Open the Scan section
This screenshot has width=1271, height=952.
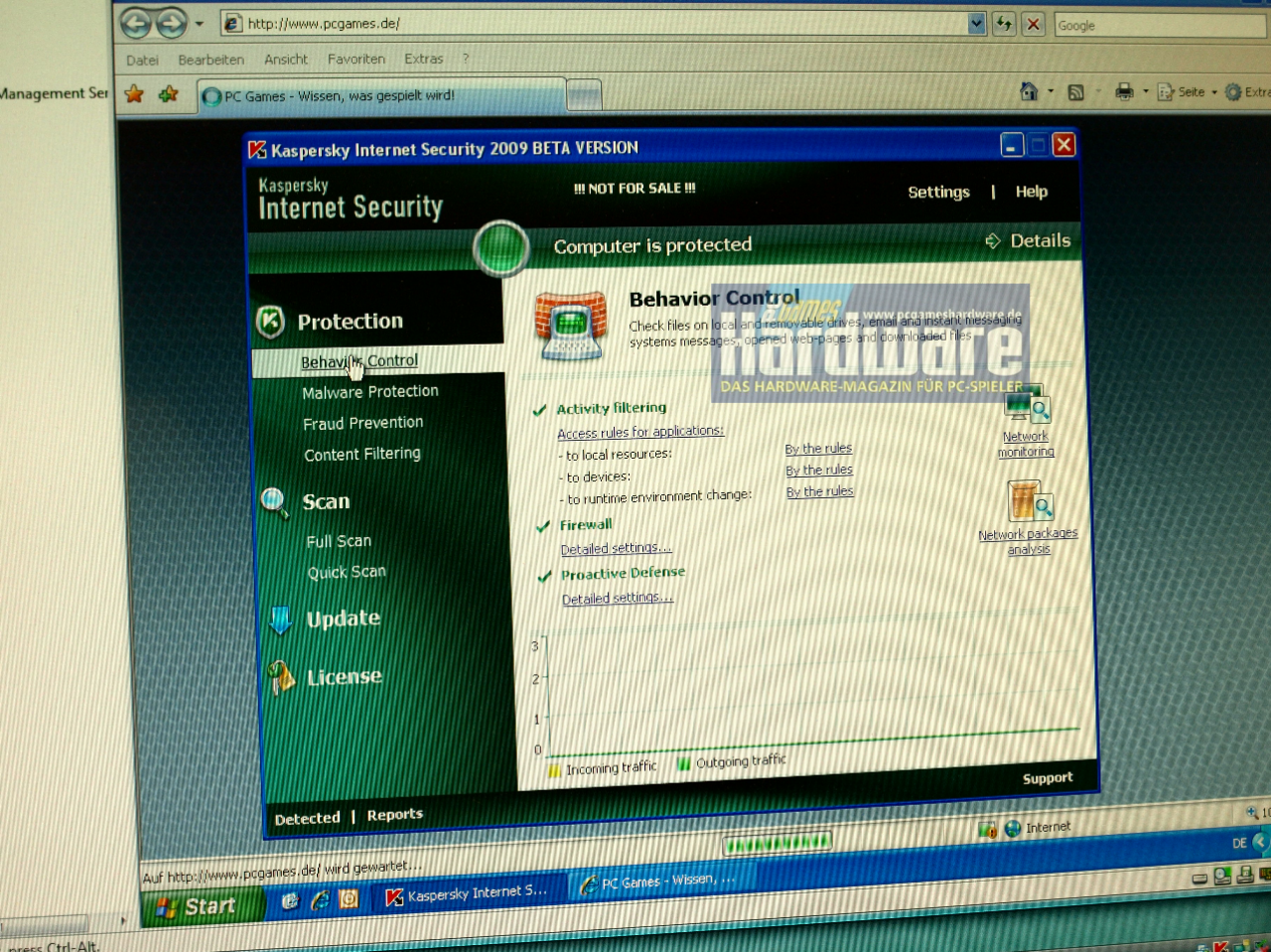(326, 502)
